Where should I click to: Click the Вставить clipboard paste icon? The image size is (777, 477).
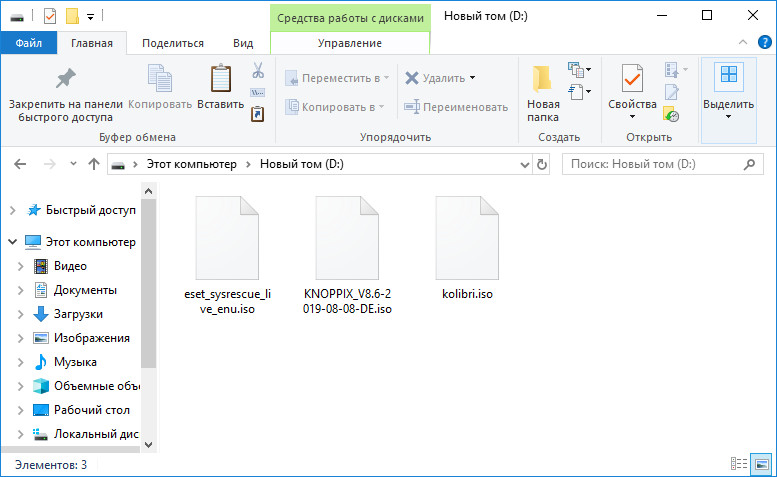click(221, 78)
